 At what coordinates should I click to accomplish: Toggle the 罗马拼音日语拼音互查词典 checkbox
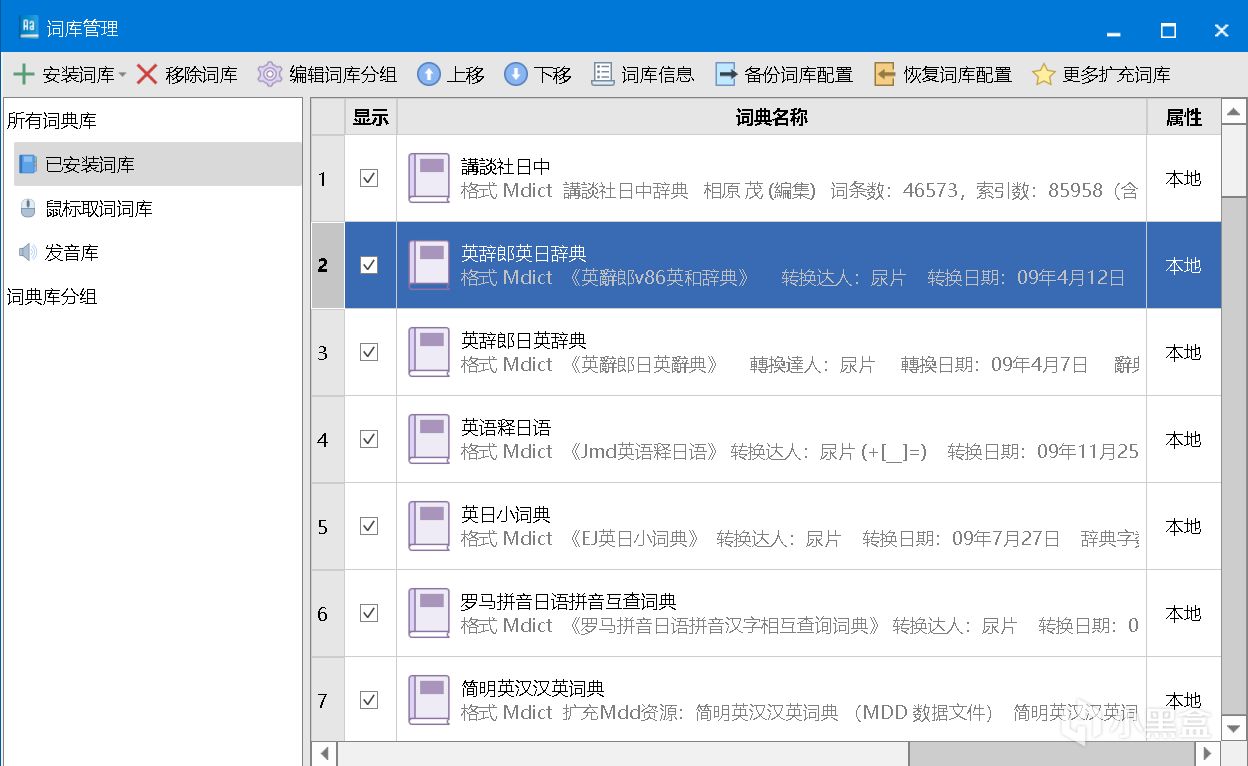[x=369, y=613]
